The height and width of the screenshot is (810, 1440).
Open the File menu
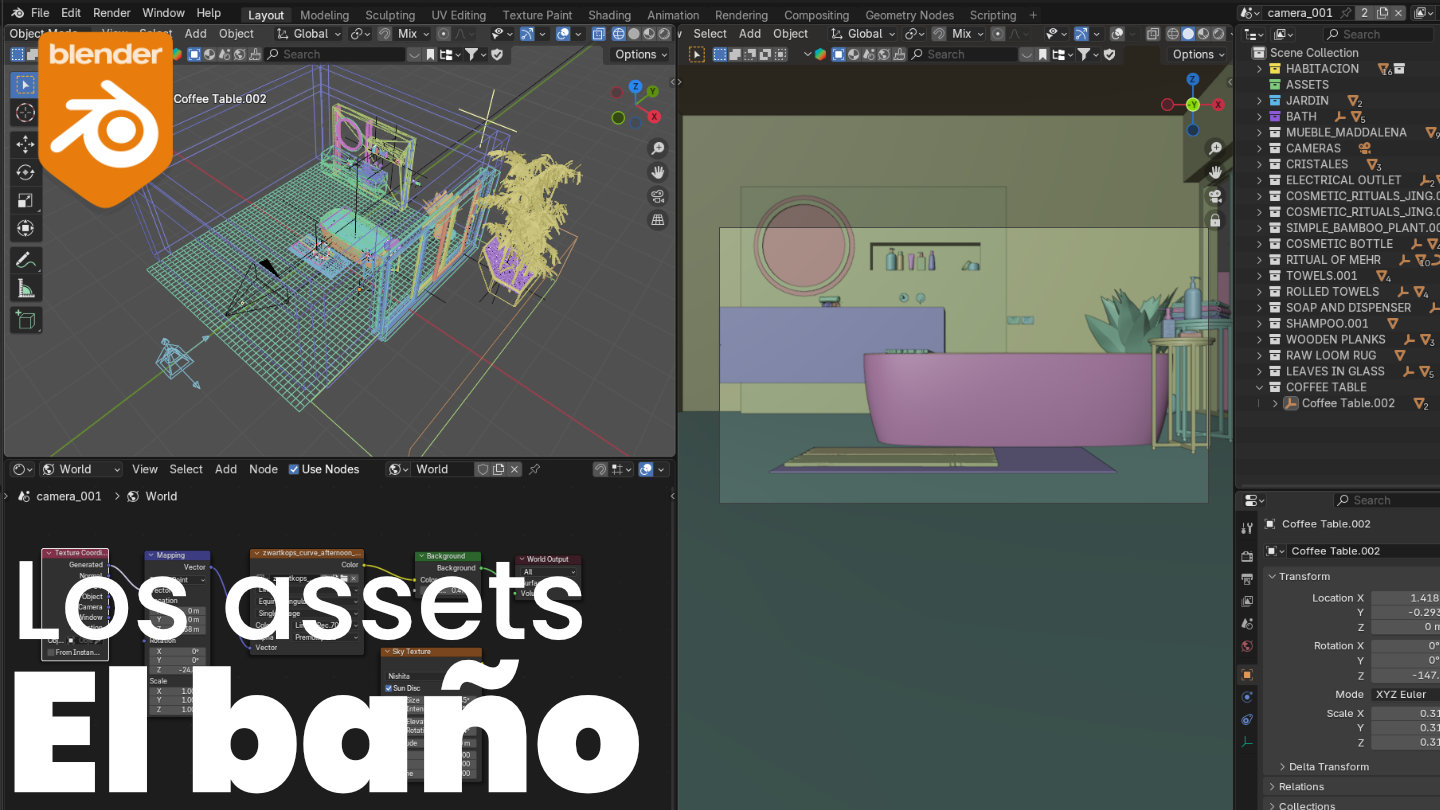[40, 13]
